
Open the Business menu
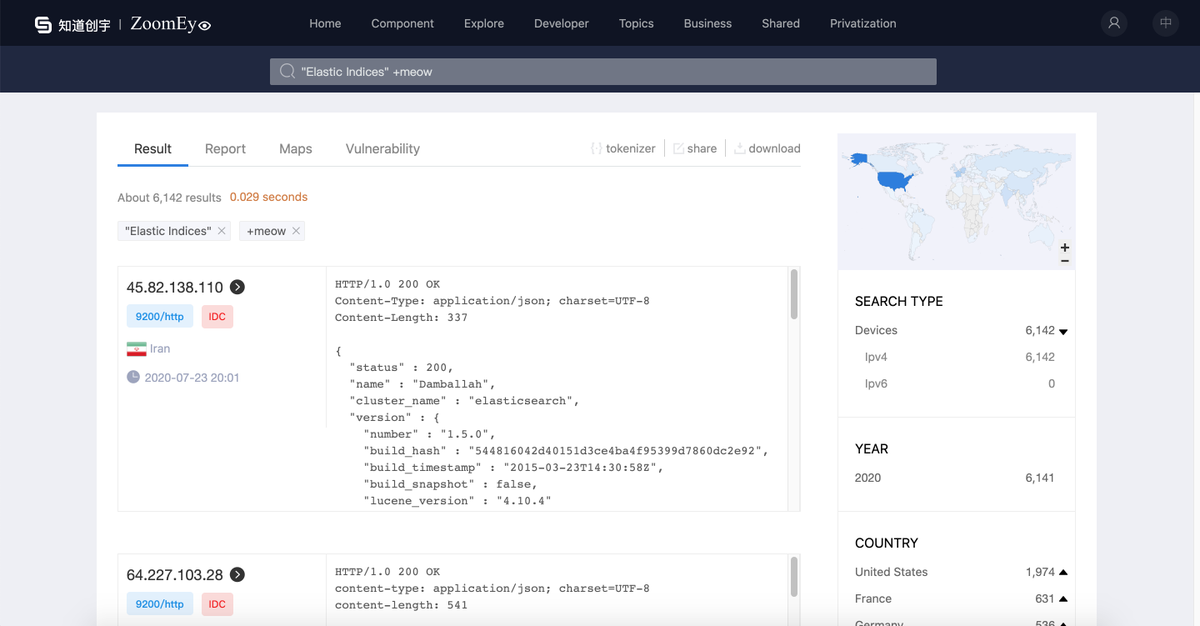click(x=708, y=23)
